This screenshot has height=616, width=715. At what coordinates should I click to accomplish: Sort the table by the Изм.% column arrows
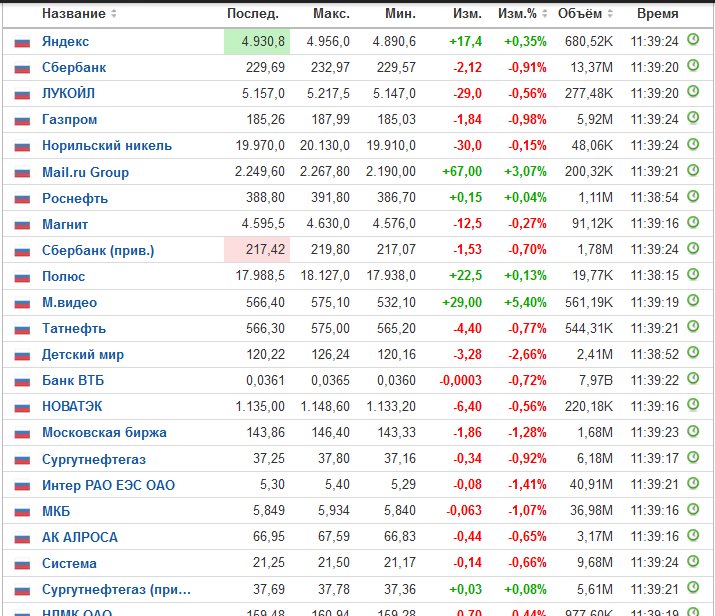[544, 14]
